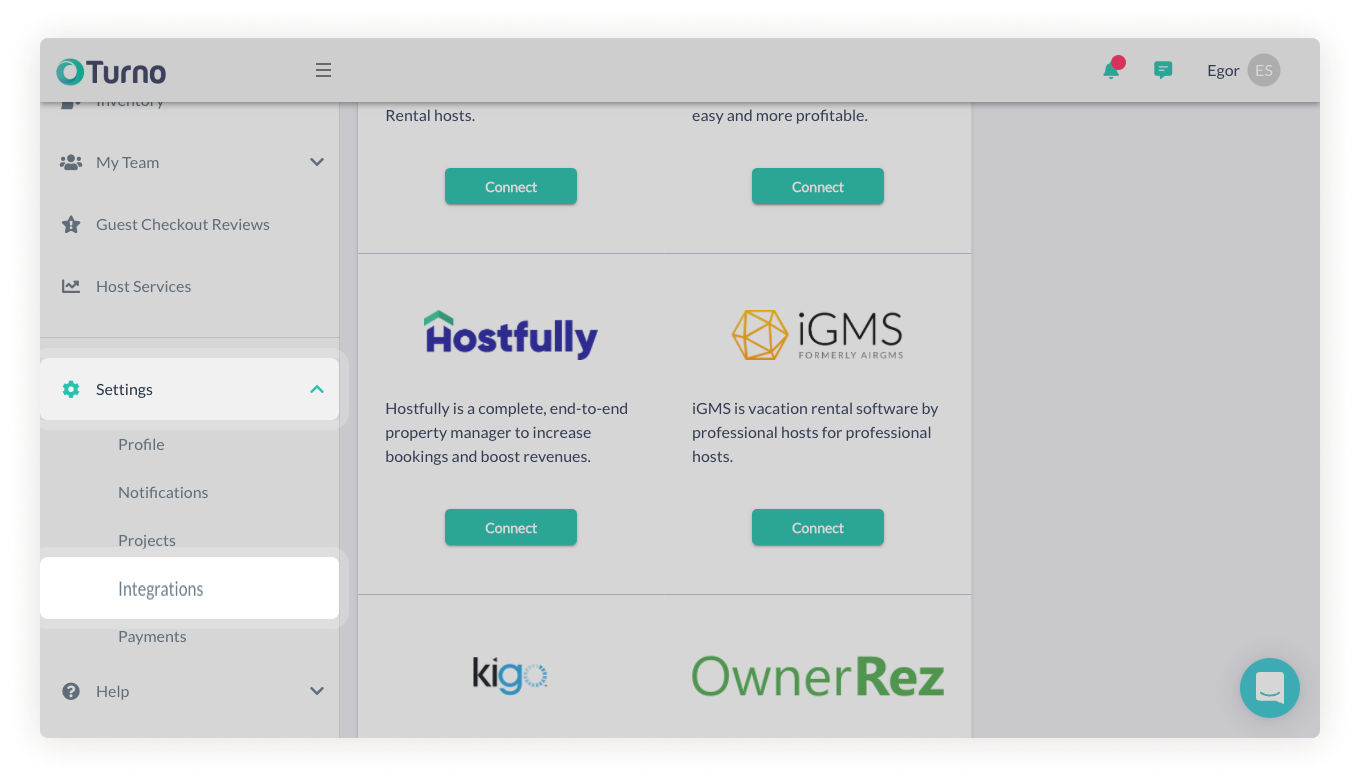The image size is (1360, 780).
Task: Click the My Team people icon
Action: 71,162
